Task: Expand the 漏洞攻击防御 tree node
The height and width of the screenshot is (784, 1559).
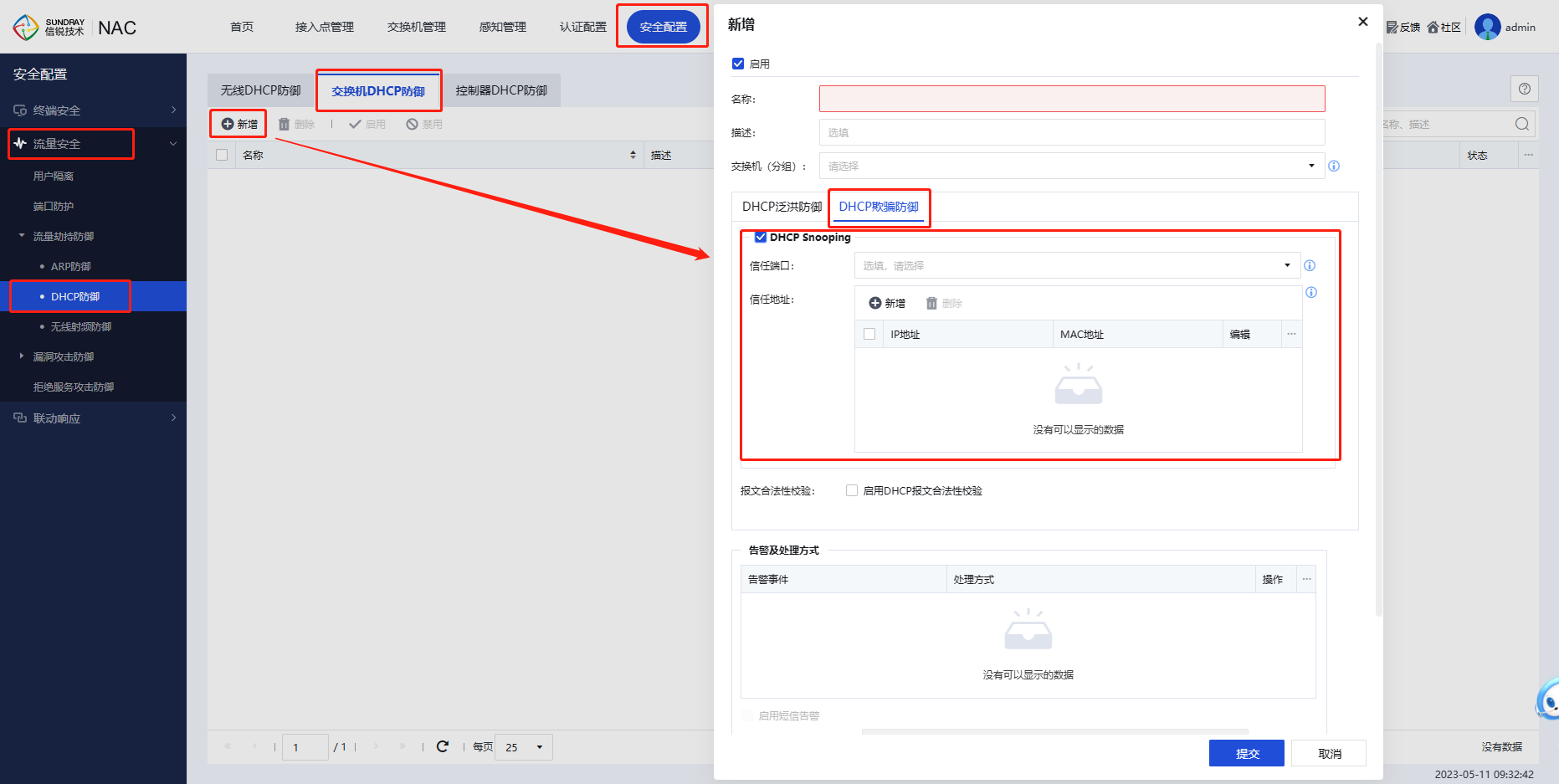Action: pyautogui.click(x=22, y=356)
